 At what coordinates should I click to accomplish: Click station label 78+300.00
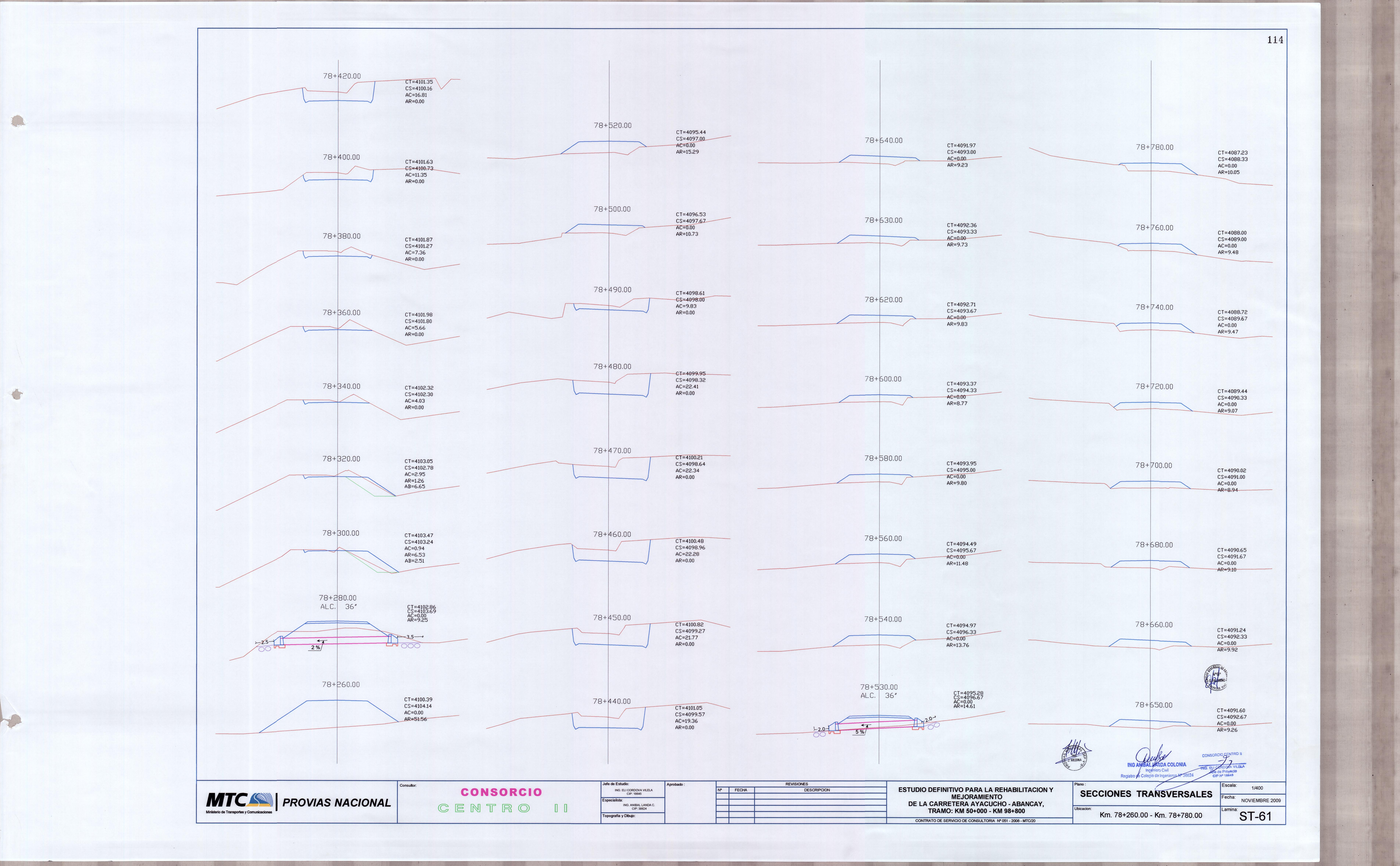click(341, 533)
